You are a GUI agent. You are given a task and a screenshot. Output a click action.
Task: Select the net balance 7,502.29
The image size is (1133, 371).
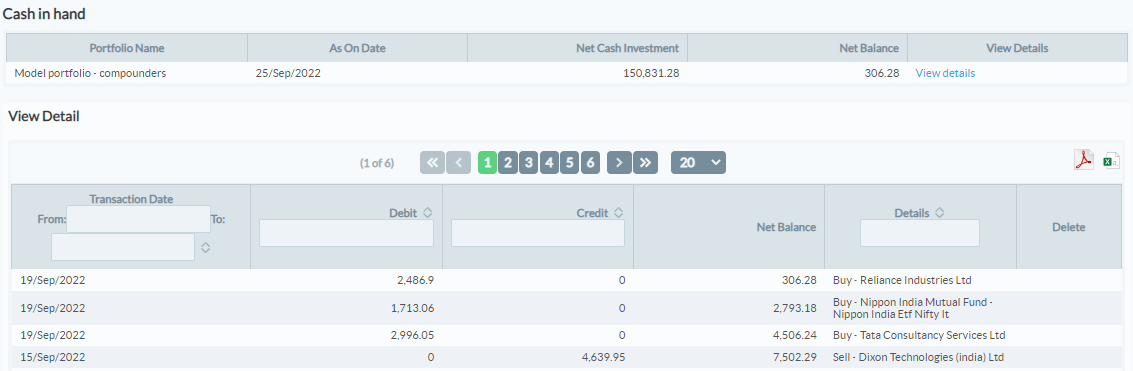(x=796, y=357)
